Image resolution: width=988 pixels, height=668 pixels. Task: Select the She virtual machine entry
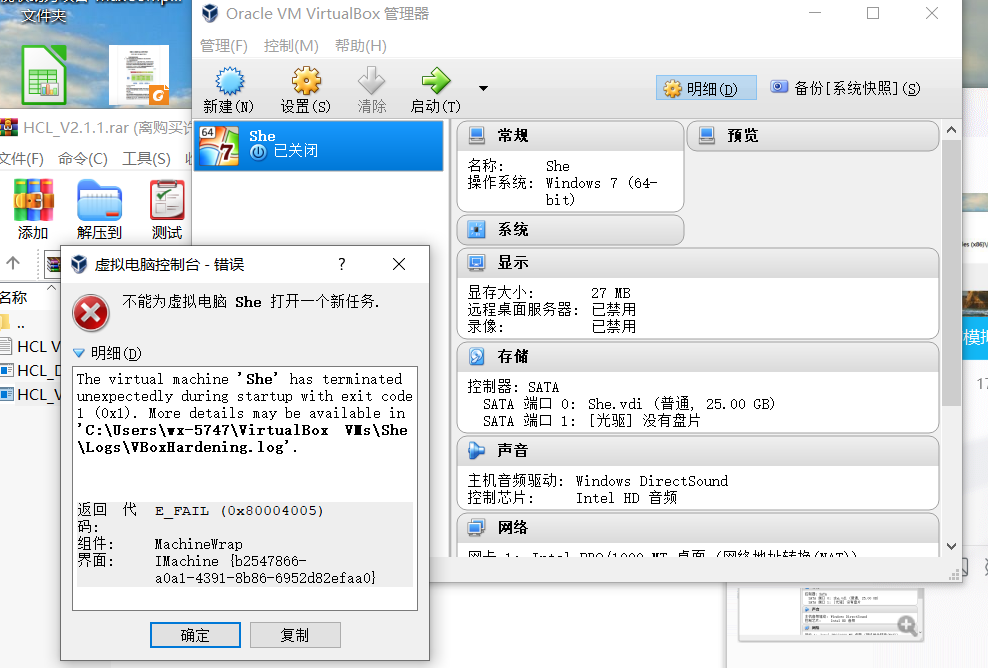[x=319, y=146]
